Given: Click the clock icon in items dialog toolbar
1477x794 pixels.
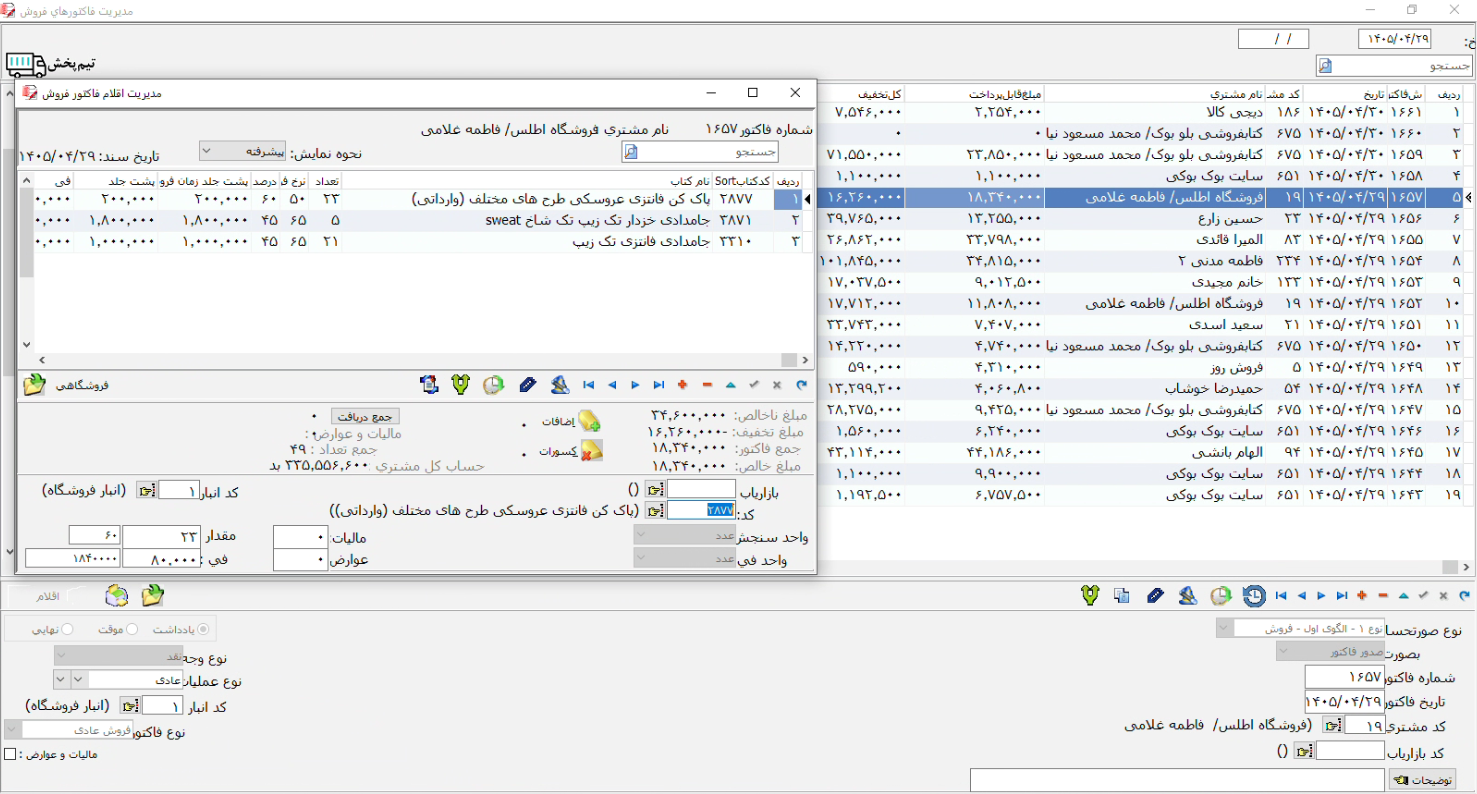Looking at the screenshot, I should (x=493, y=385).
